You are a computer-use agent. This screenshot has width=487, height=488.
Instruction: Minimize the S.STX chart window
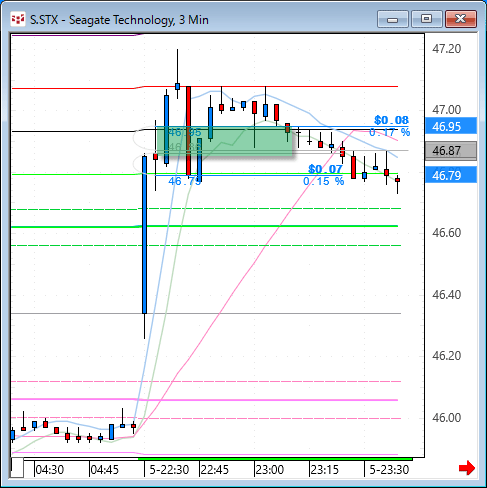(393, 19)
